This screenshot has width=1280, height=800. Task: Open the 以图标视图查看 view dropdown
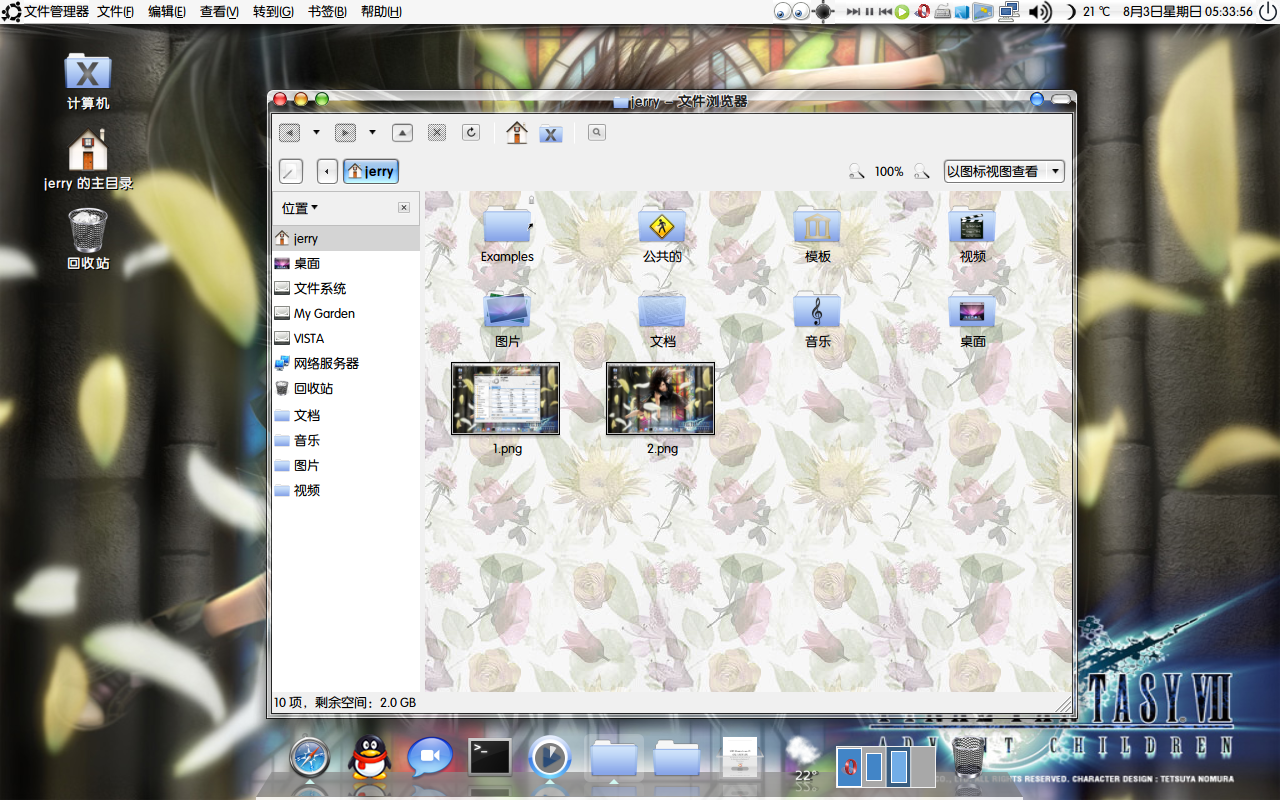pos(1004,171)
